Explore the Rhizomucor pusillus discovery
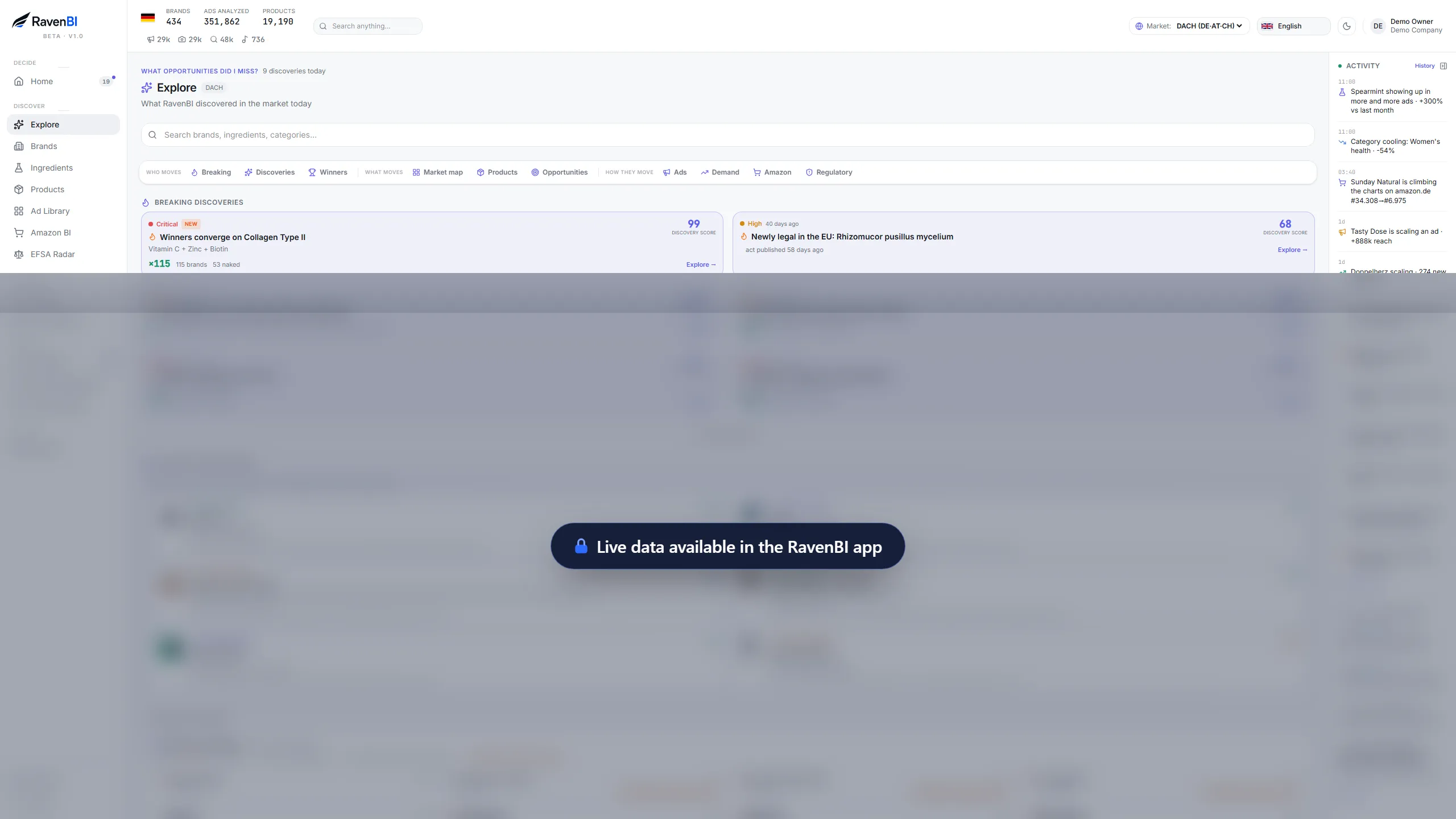Viewport: 1456px width, 819px height. pos(1292,250)
